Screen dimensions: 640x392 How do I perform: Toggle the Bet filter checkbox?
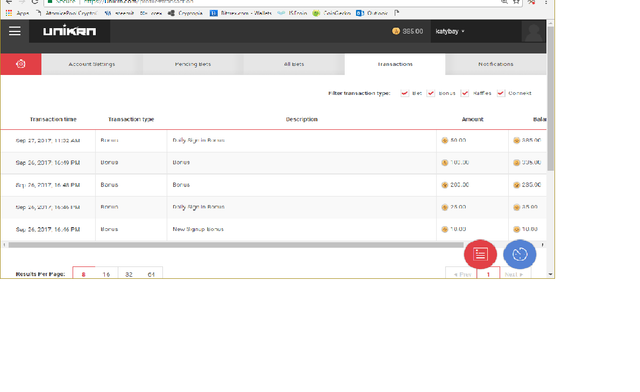click(x=404, y=93)
